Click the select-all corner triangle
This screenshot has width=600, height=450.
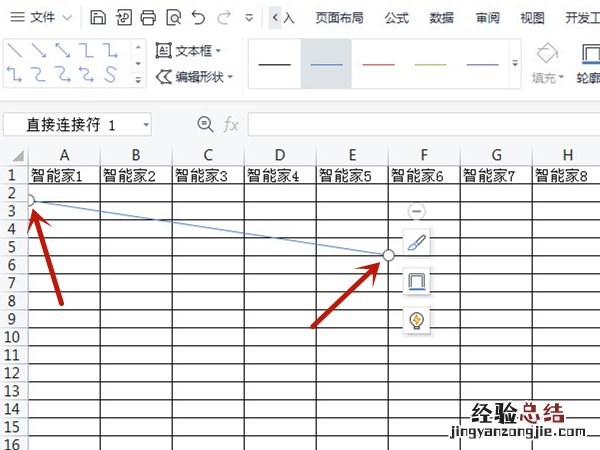18,156
